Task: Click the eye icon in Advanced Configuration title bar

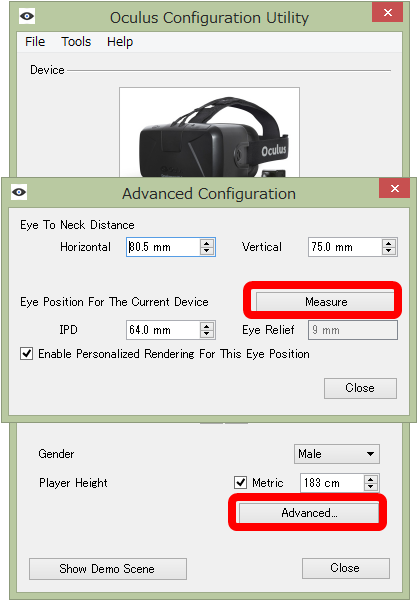Action: pyautogui.click(x=19, y=192)
